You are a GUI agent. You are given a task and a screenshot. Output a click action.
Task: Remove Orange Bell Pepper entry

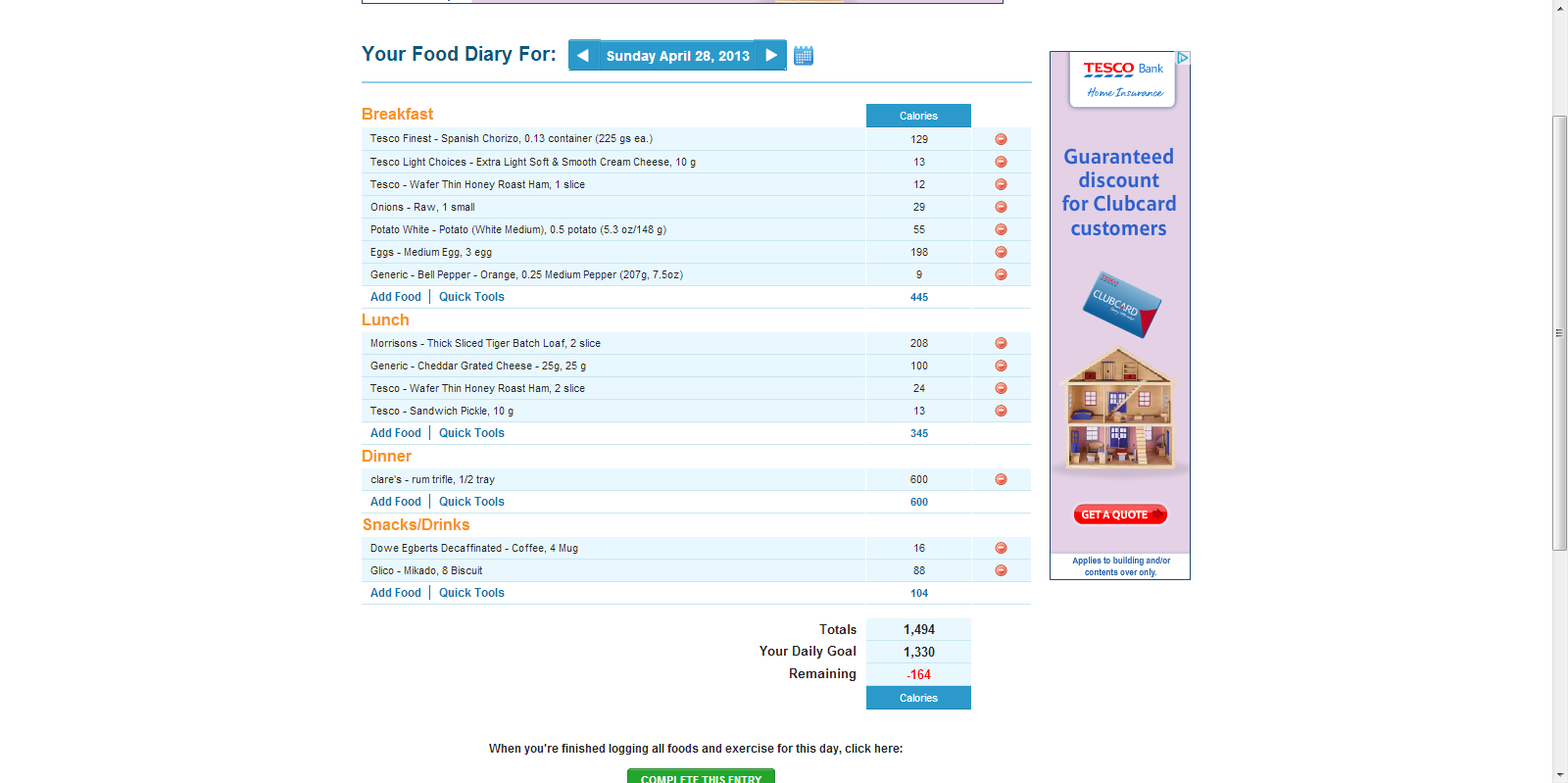click(1001, 274)
